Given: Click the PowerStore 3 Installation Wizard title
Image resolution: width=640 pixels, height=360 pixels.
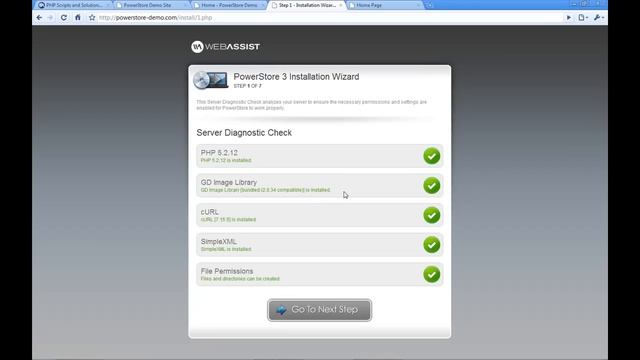Looking at the screenshot, I should coord(296,77).
